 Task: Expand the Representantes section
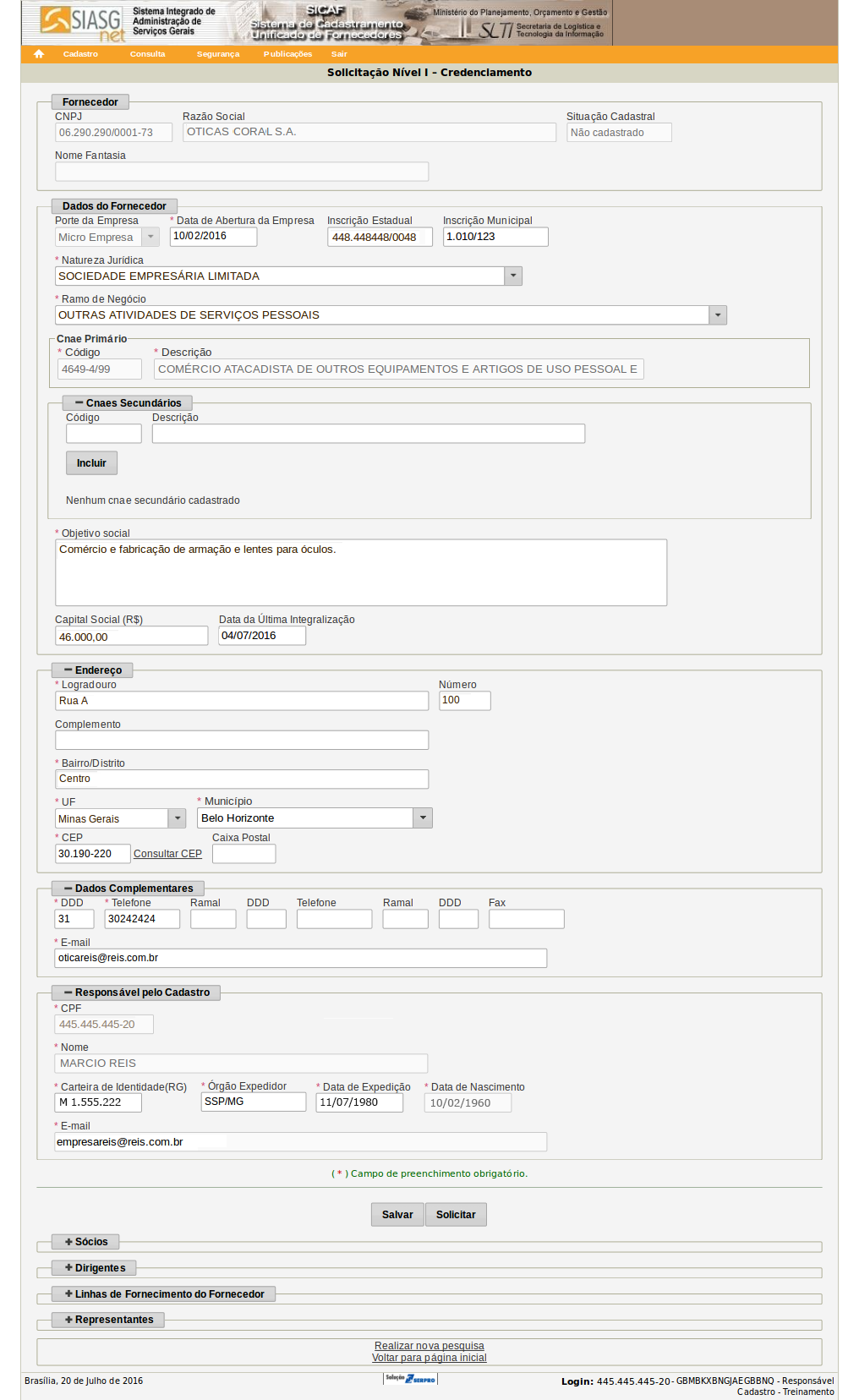pyautogui.click(x=109, y=1320)
